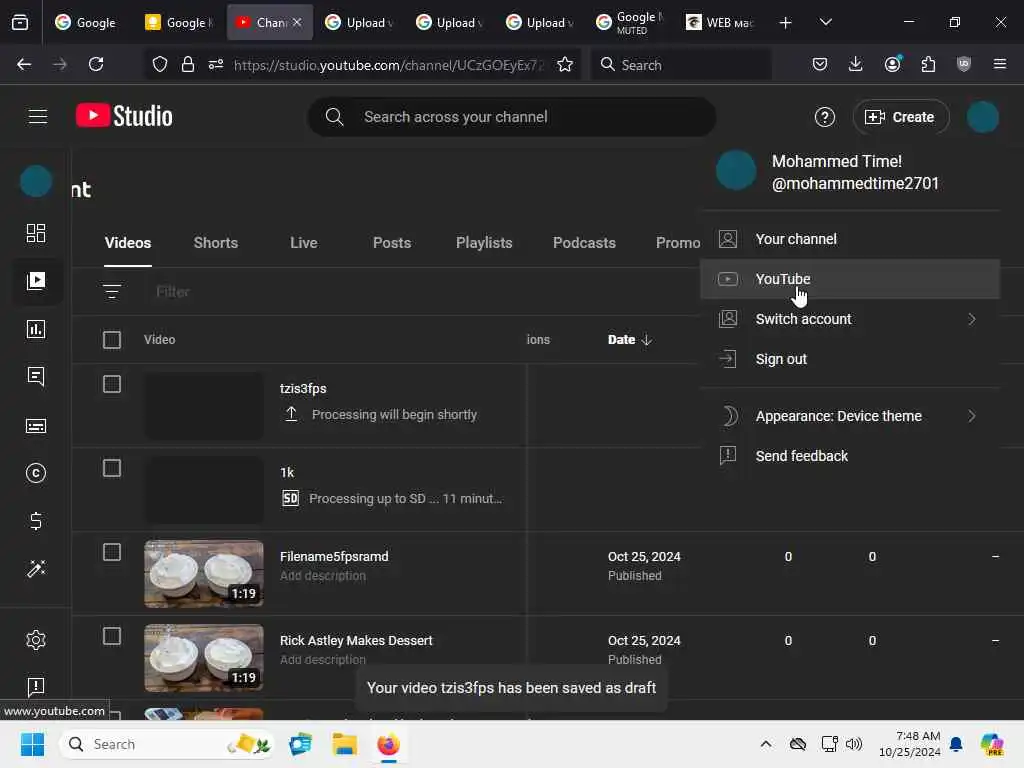Select Your channel in account menu
The height and width of the screenshot is (768, 1024).
pos(850,239)
